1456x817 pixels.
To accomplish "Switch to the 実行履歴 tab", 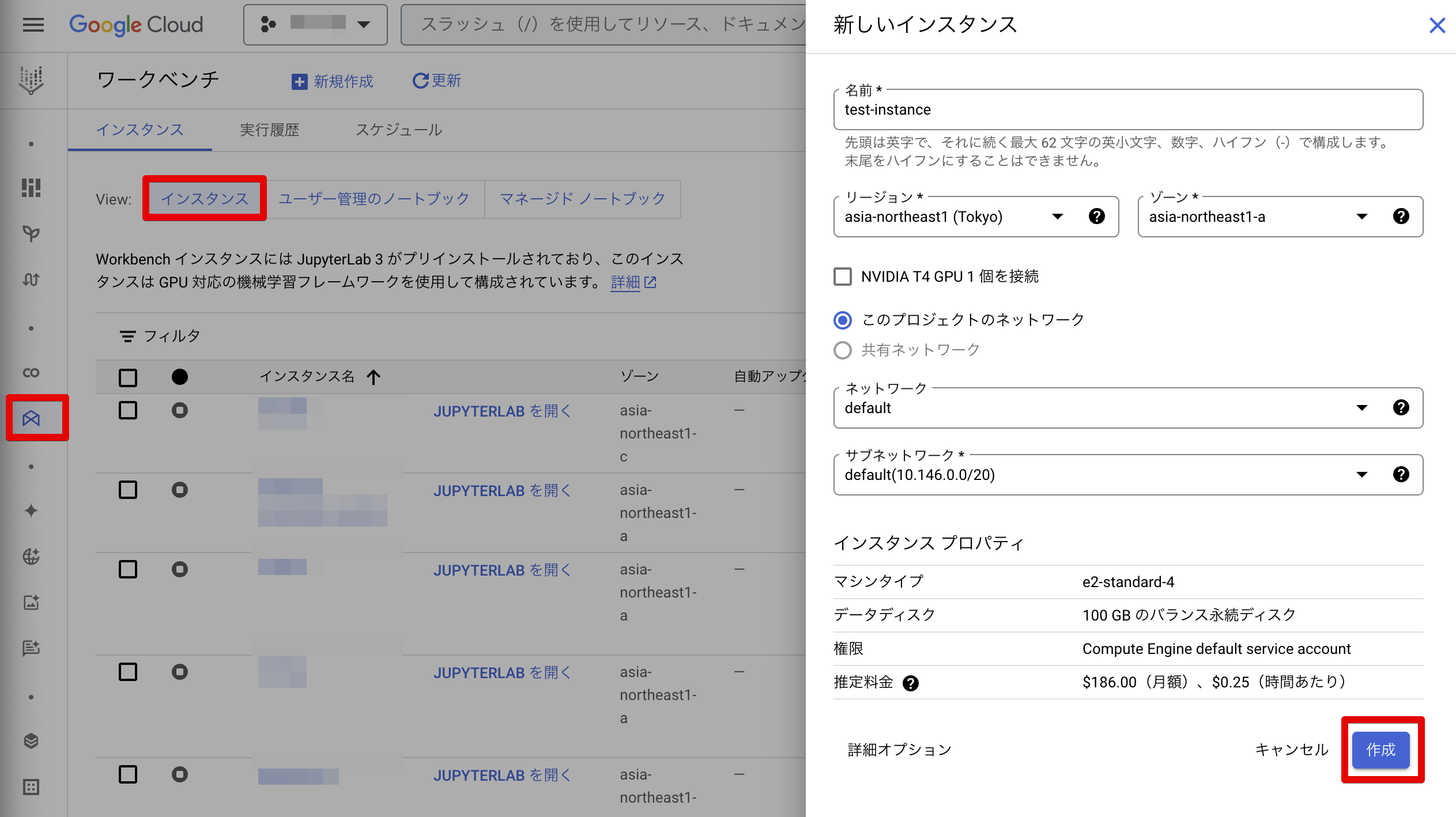I will pyautogui.click(x=269, y=130).
